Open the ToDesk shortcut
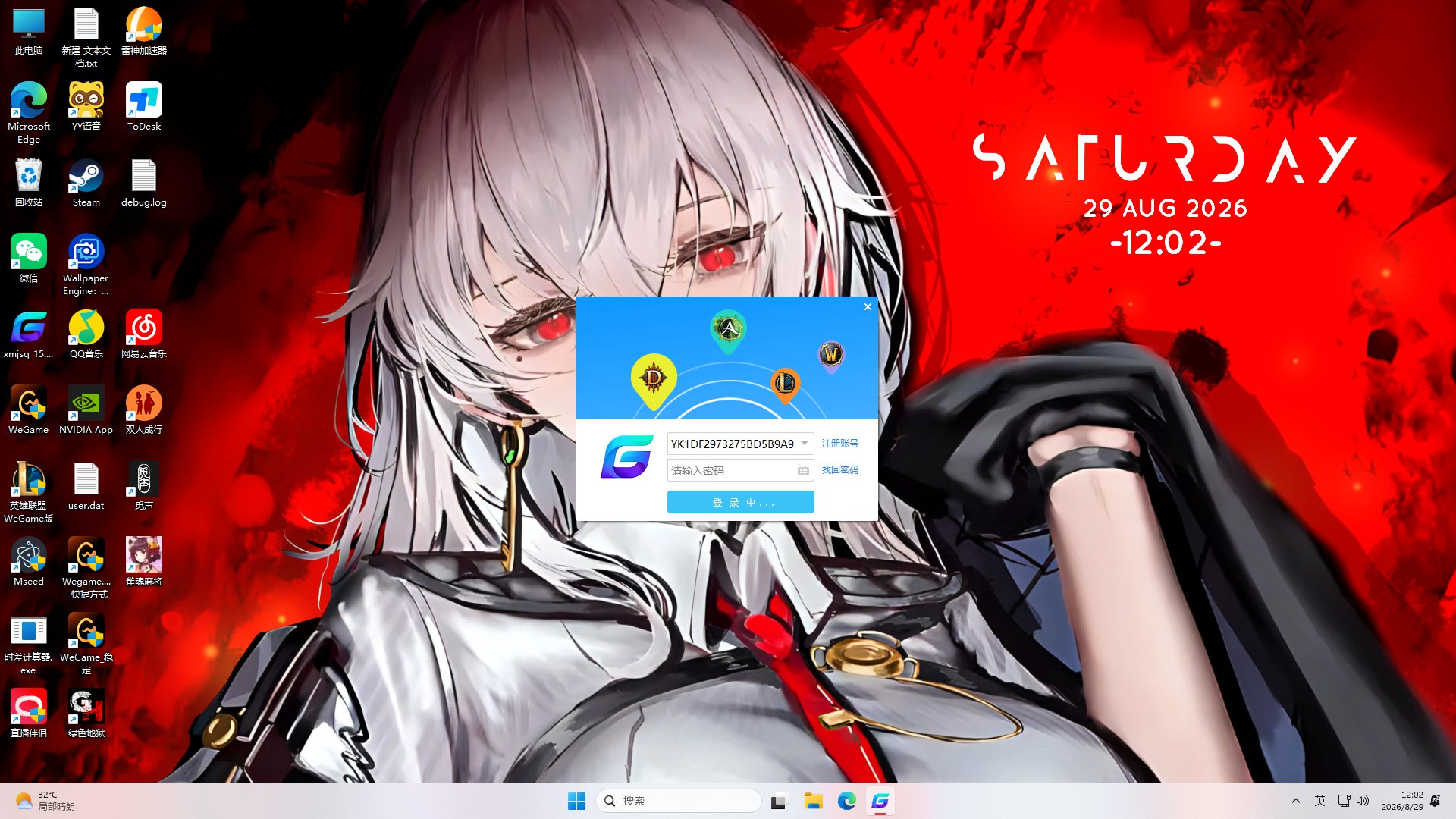Viewport: 1456px width, 819px height. pyautogui.click(x=144, y=107)
